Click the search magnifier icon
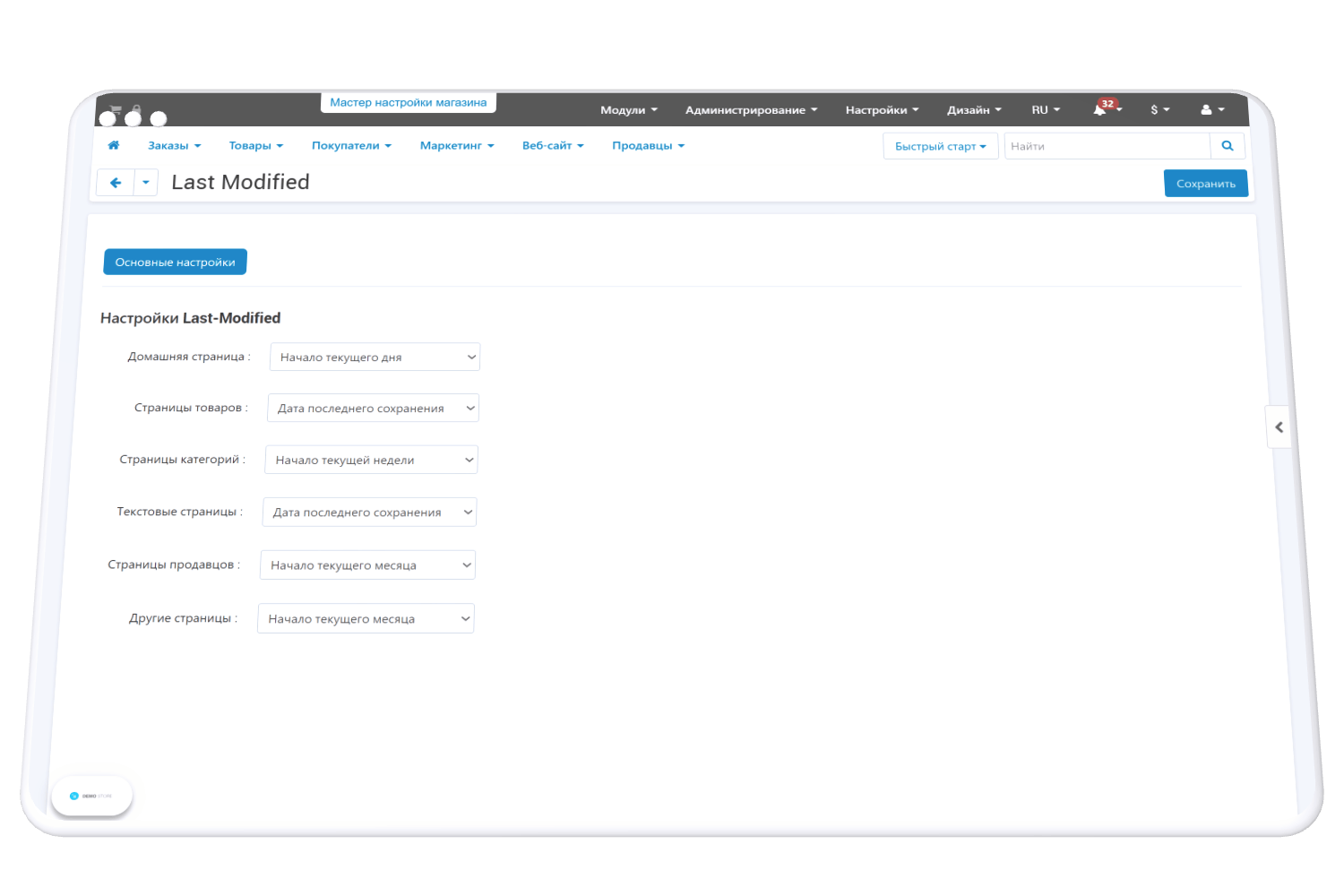 pyautogui.click(x=1227, y=146)
